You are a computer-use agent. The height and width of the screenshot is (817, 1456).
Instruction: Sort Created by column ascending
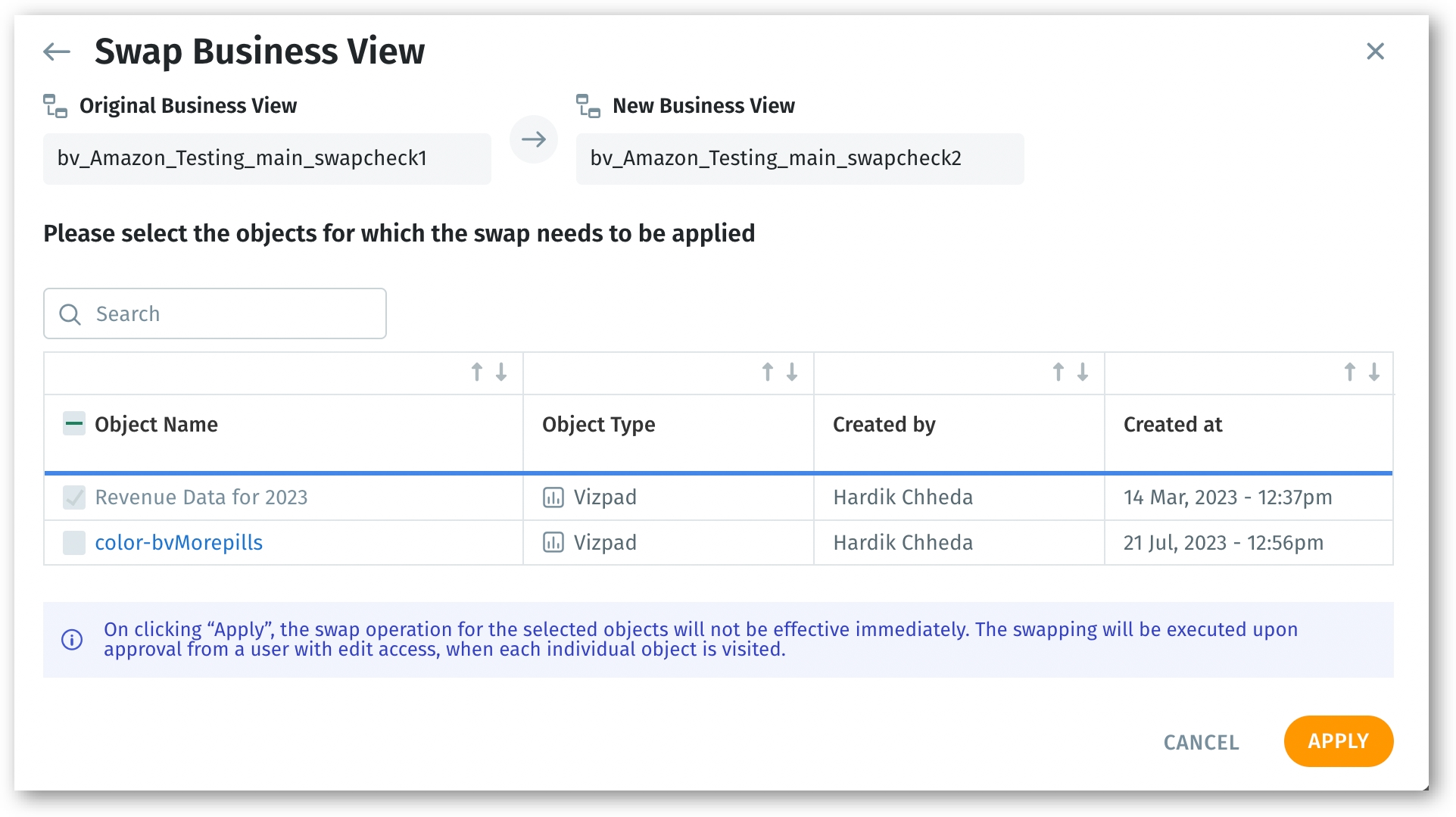(1058, 372)
